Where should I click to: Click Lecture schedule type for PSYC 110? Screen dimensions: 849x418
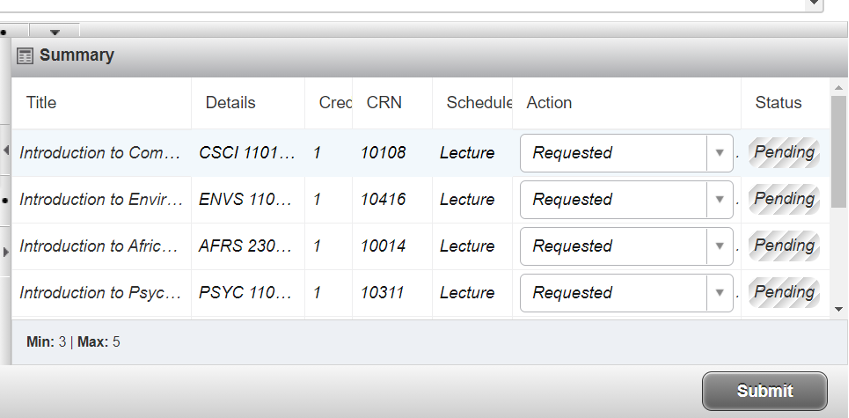467,292
